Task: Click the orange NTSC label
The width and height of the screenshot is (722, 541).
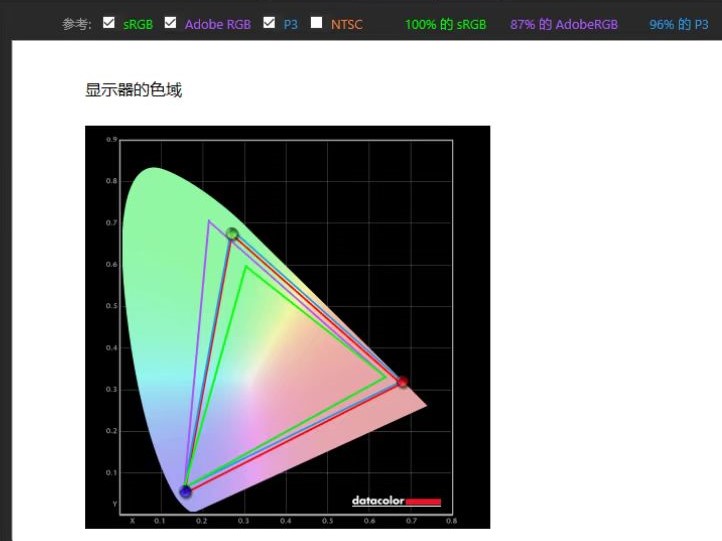Action: pyautogui.click(x=347, y=24)
